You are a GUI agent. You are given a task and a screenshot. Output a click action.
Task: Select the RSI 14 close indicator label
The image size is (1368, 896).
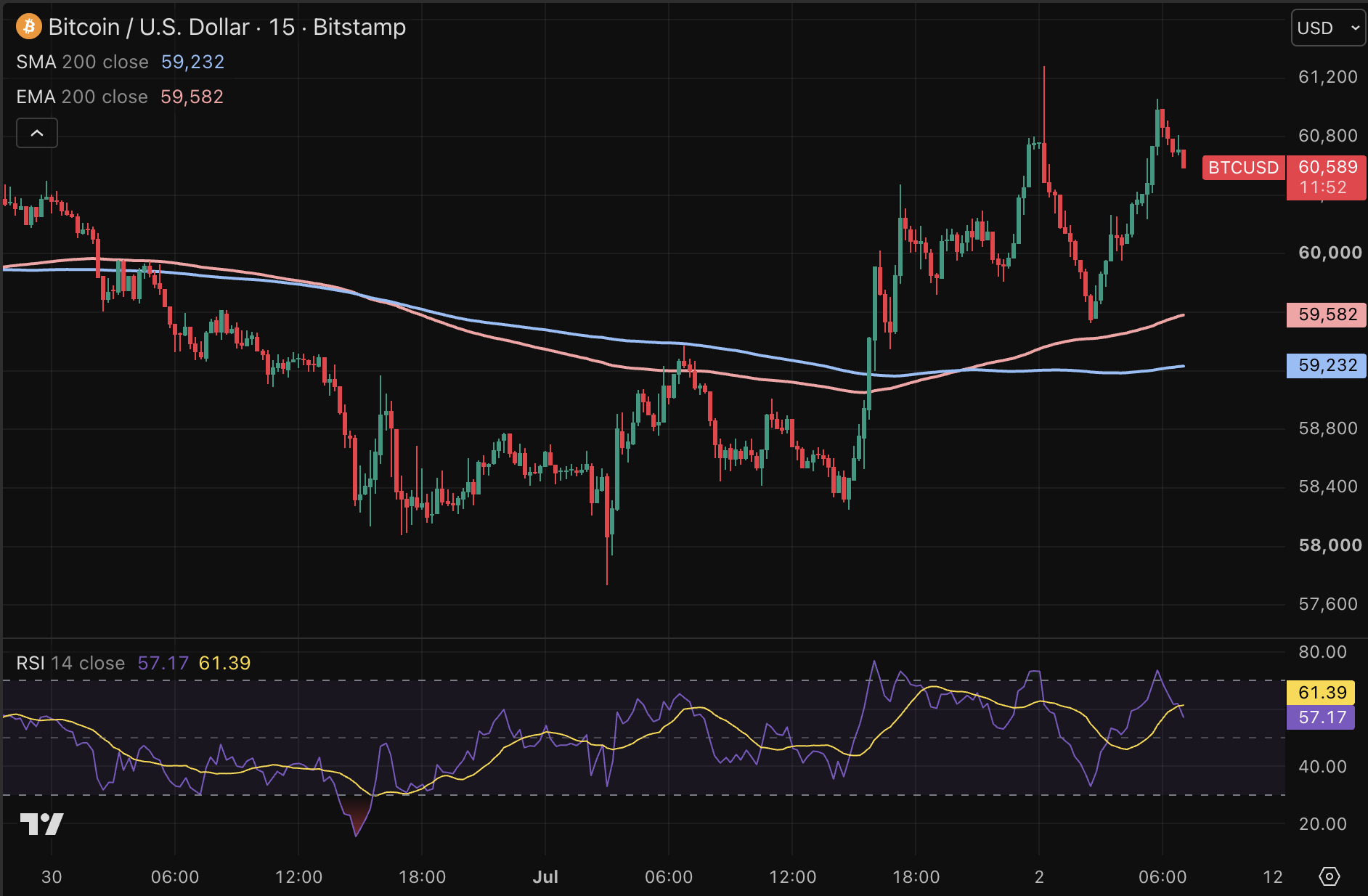click(70, 663)
